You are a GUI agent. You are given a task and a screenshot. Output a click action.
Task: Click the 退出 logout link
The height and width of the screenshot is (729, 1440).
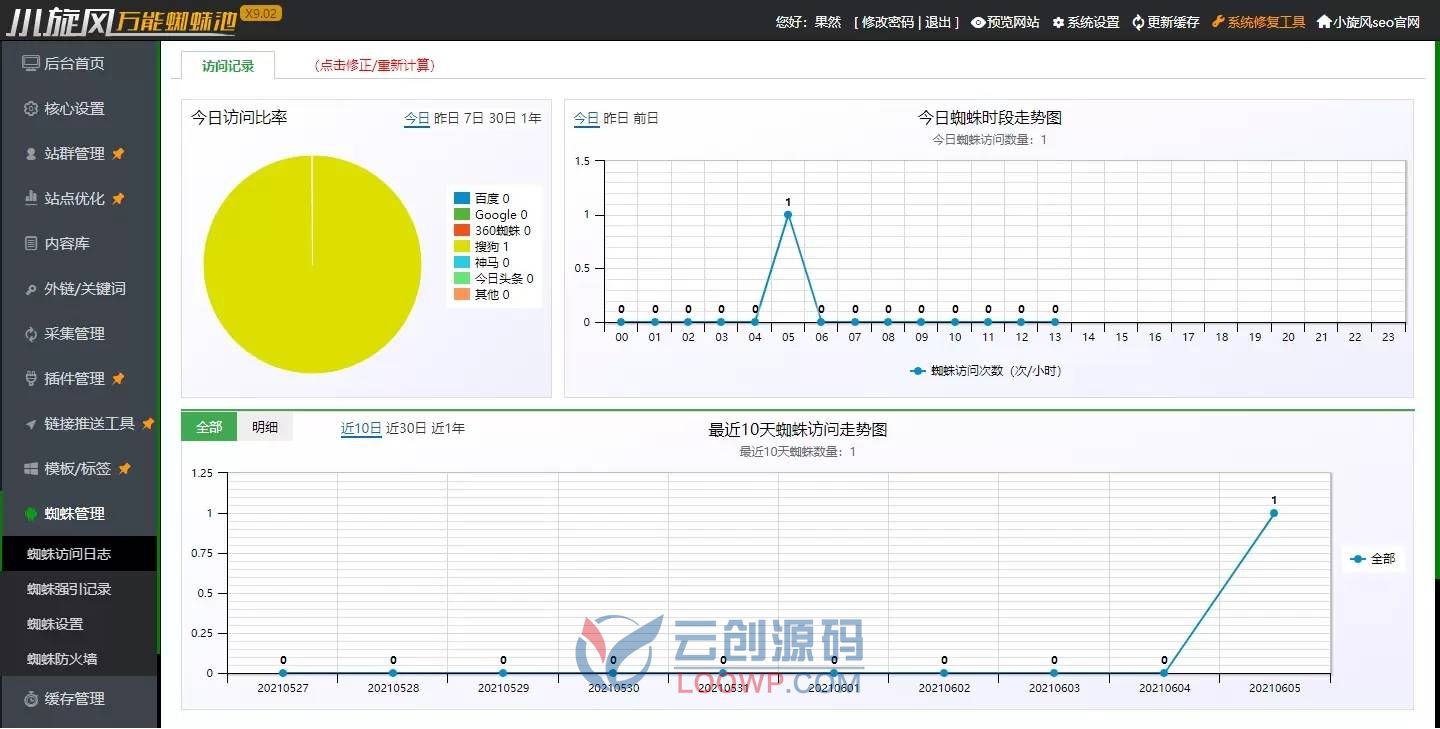coord(938,22)
